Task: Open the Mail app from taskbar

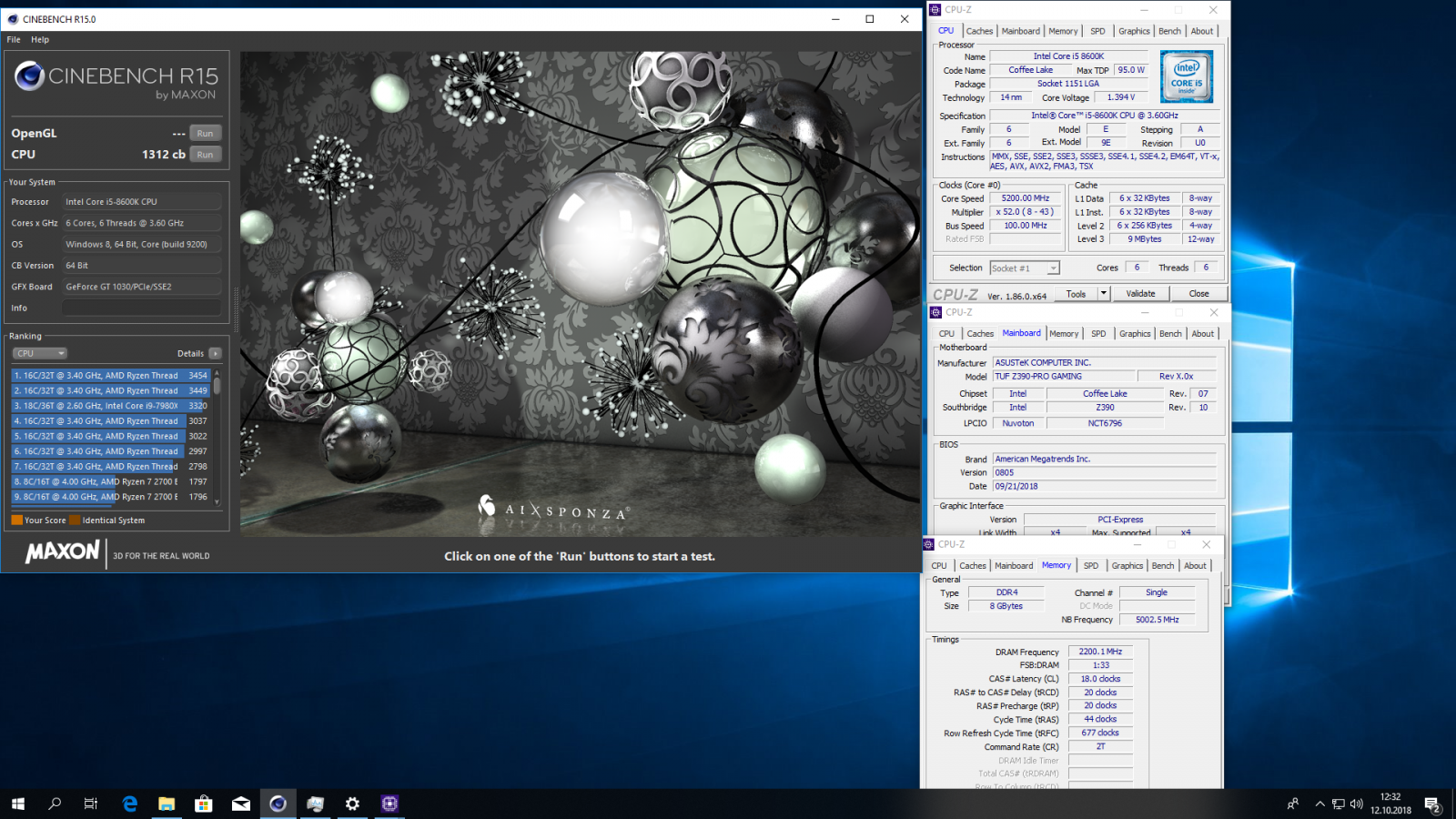Action: click(241, 804)
